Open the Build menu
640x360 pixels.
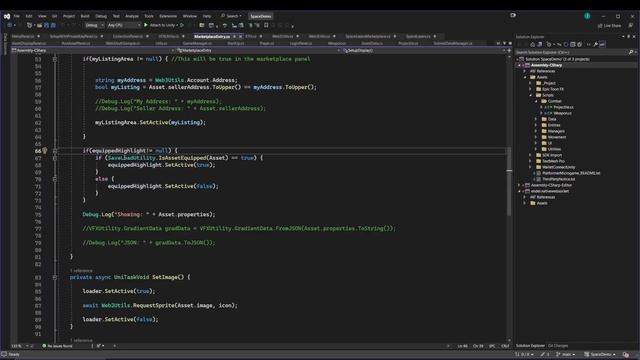point(85,16)
